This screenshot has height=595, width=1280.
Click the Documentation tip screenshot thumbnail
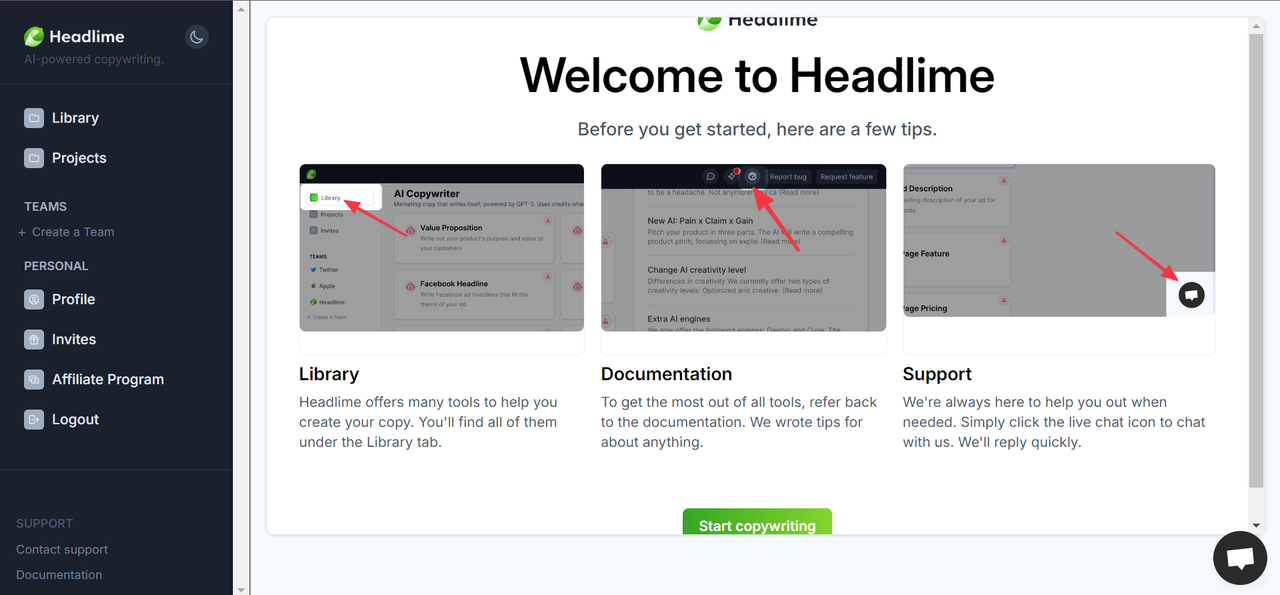coord(743,248)
